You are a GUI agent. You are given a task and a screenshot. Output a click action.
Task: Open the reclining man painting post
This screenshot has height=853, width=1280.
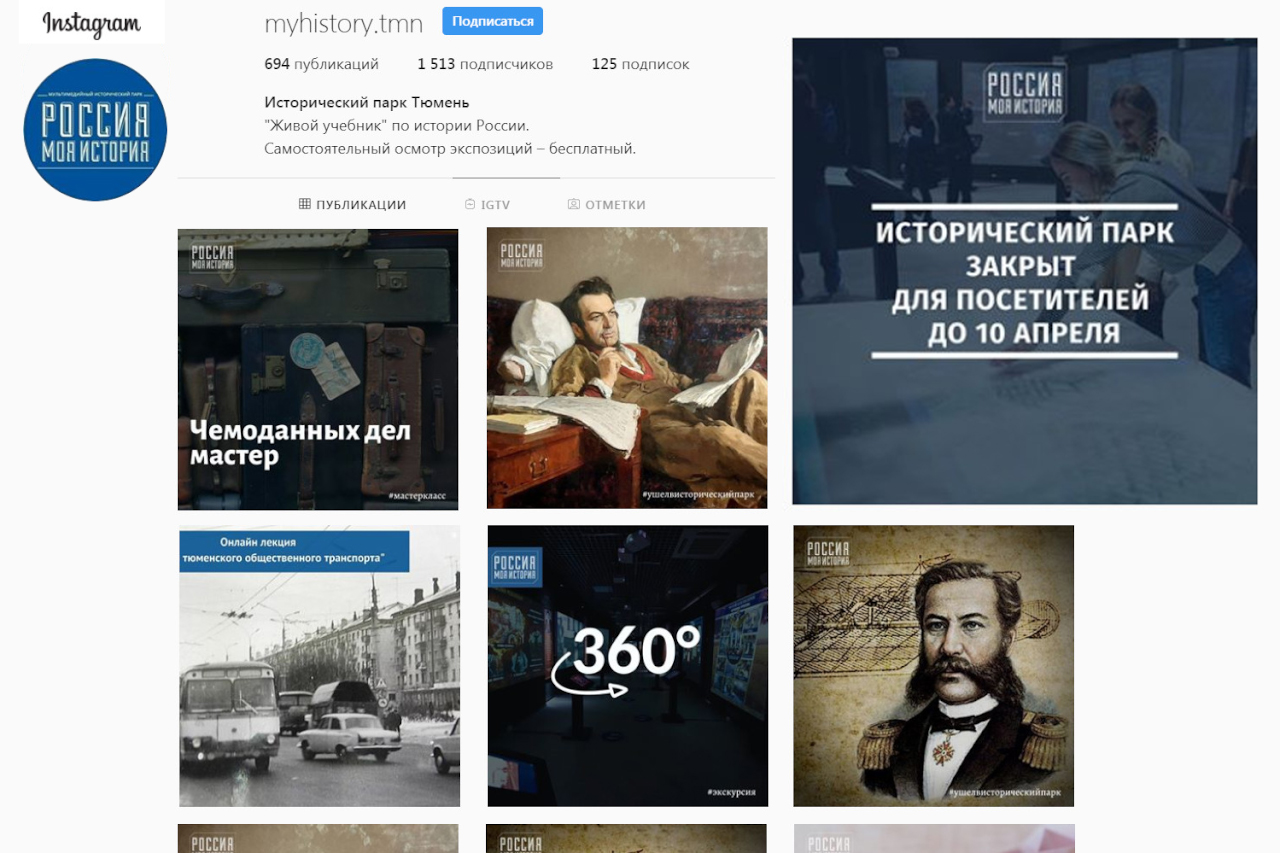(x=627, y=368)
